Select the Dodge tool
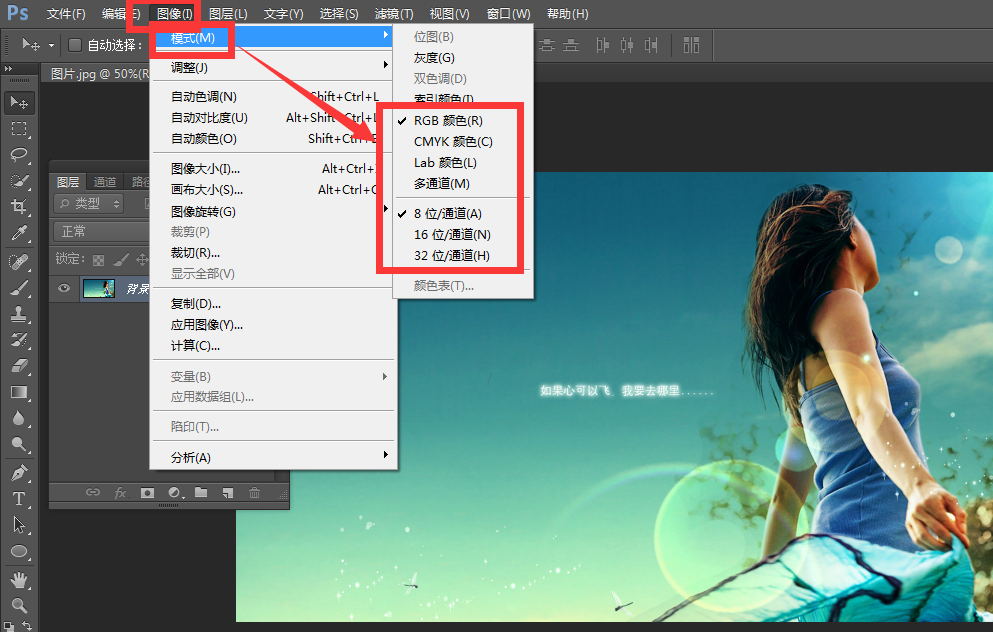This screenshot has width=993, height=632. click(19, 445)
